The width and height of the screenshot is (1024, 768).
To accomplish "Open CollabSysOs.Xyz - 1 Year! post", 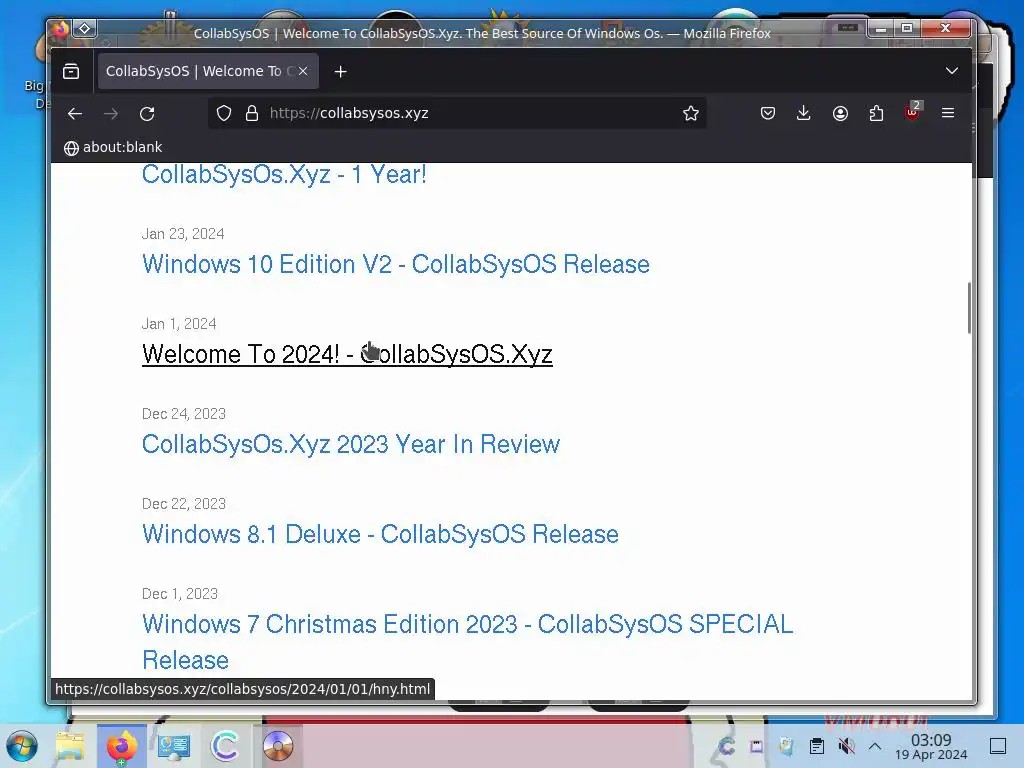I will click(284, 174).
